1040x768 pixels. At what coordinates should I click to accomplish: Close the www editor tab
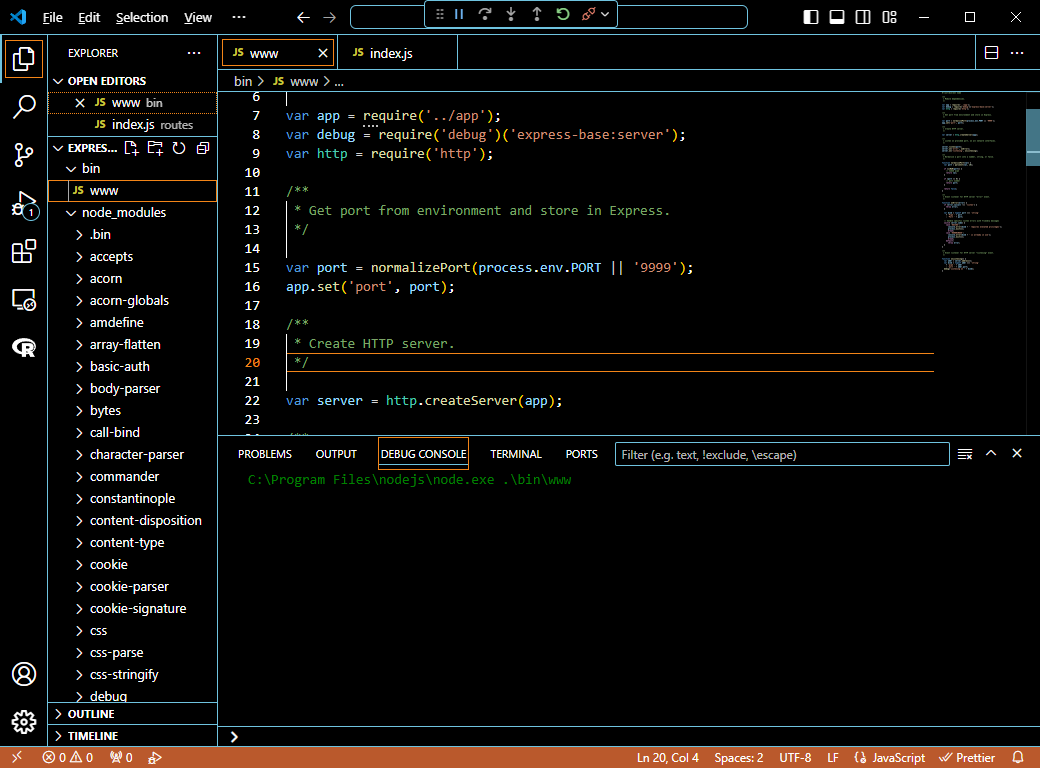click(323, 53)
